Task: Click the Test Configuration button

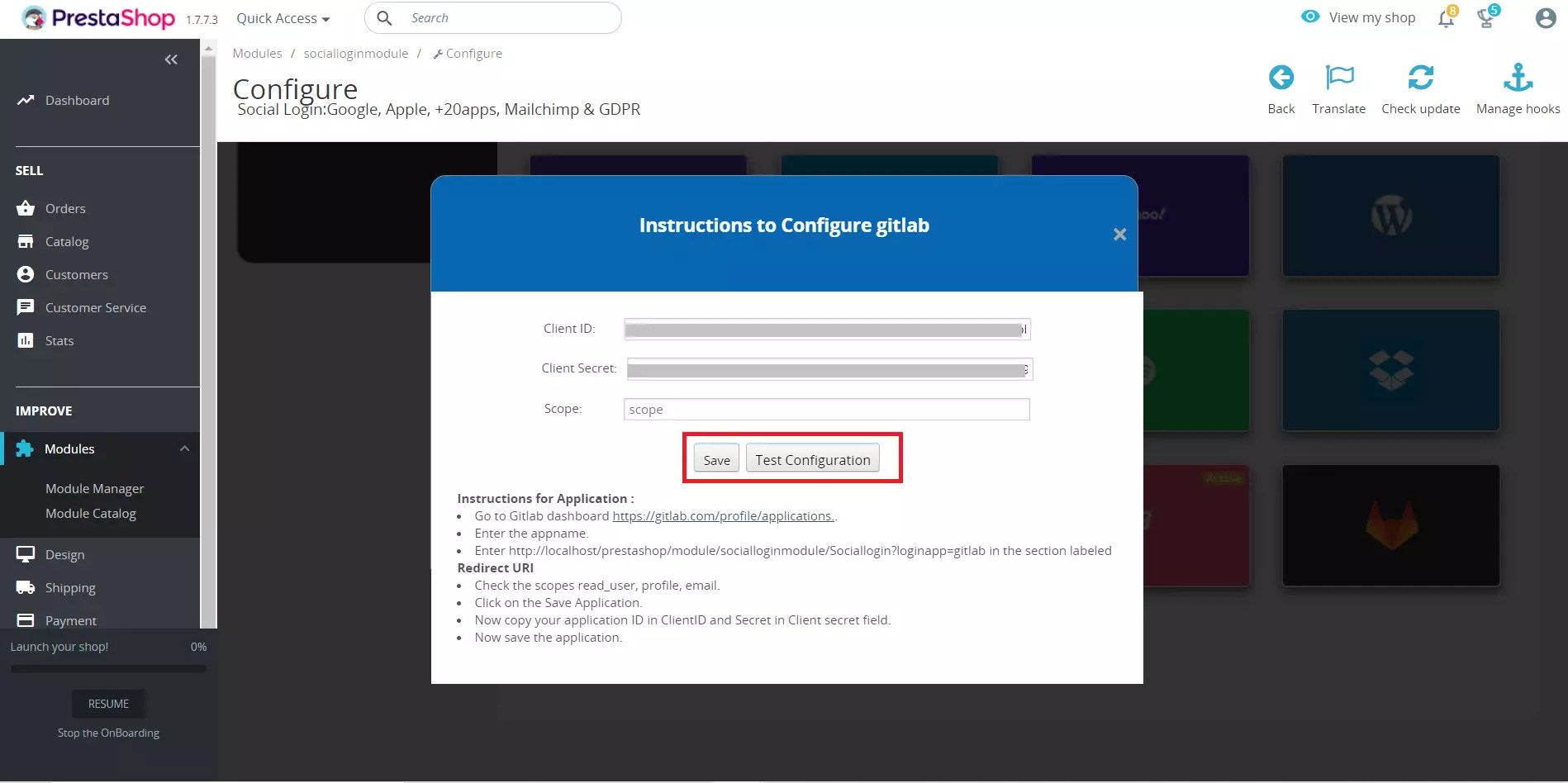Action: point(811,459)
